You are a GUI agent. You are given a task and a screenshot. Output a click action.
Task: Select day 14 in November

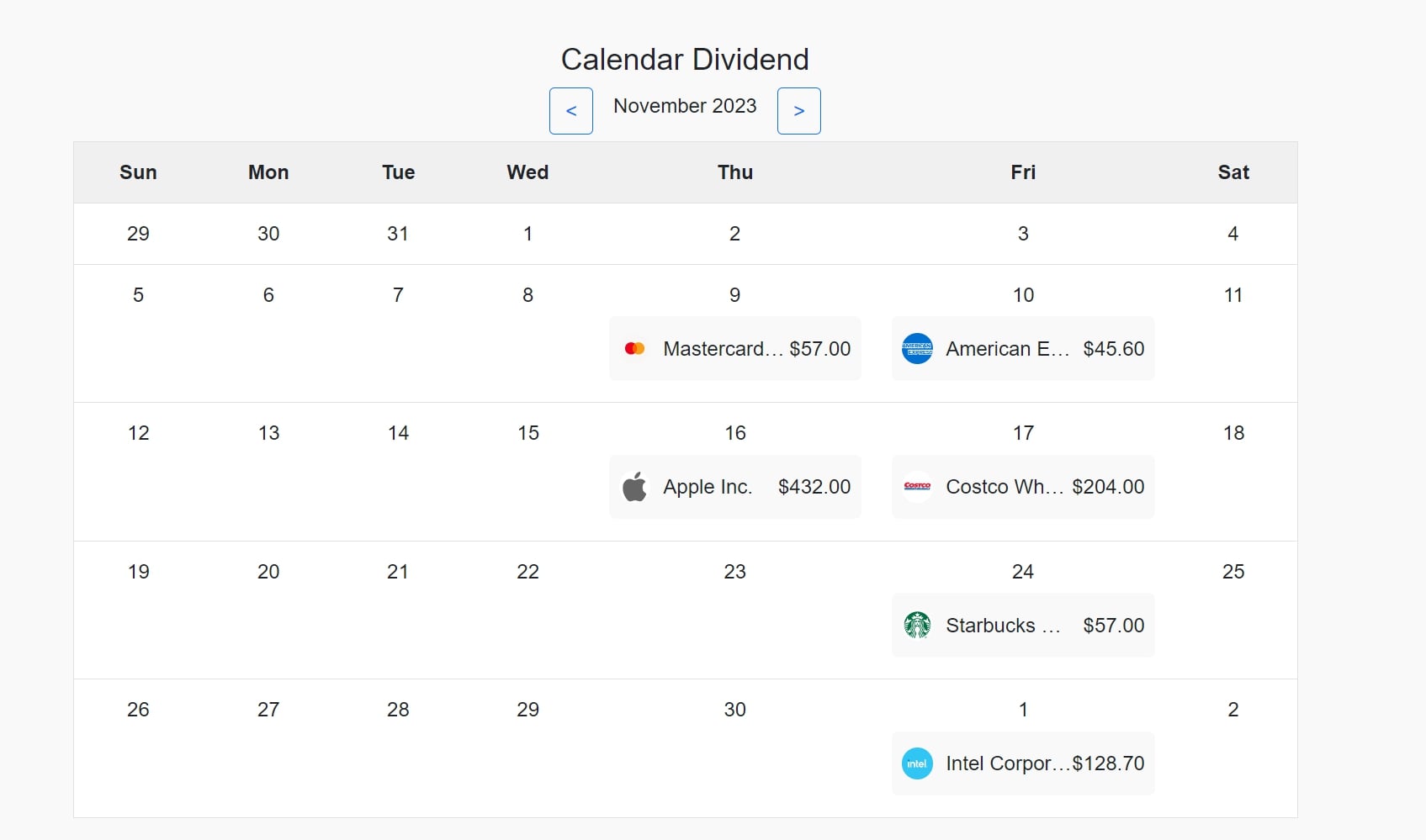398,433
